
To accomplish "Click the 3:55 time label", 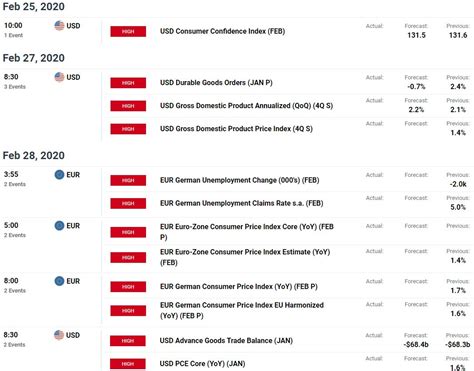I will tap(11, 174).
